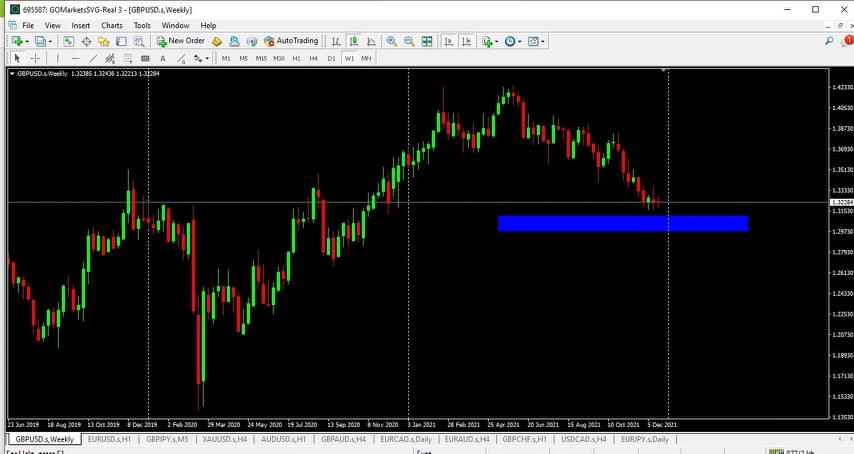Viewport: 854px width, 454px height.
Task: Expand the arrows objects dropdown
Action: pyautogui.click(x=207, y=58)
